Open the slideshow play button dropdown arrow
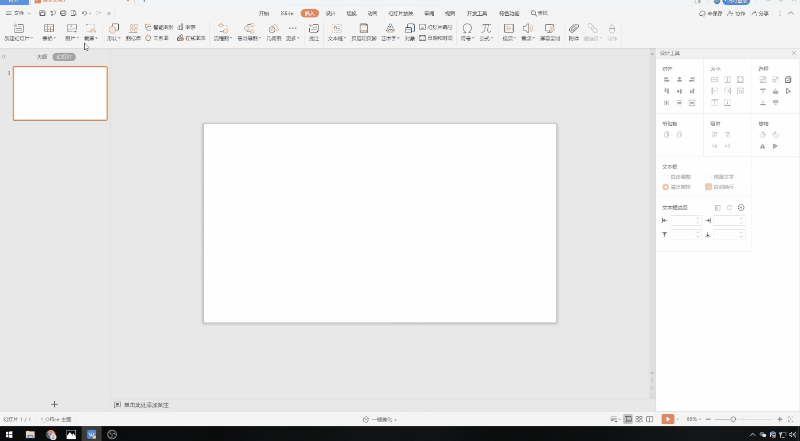The image size is (800, 441). click(x=678, y=420)
